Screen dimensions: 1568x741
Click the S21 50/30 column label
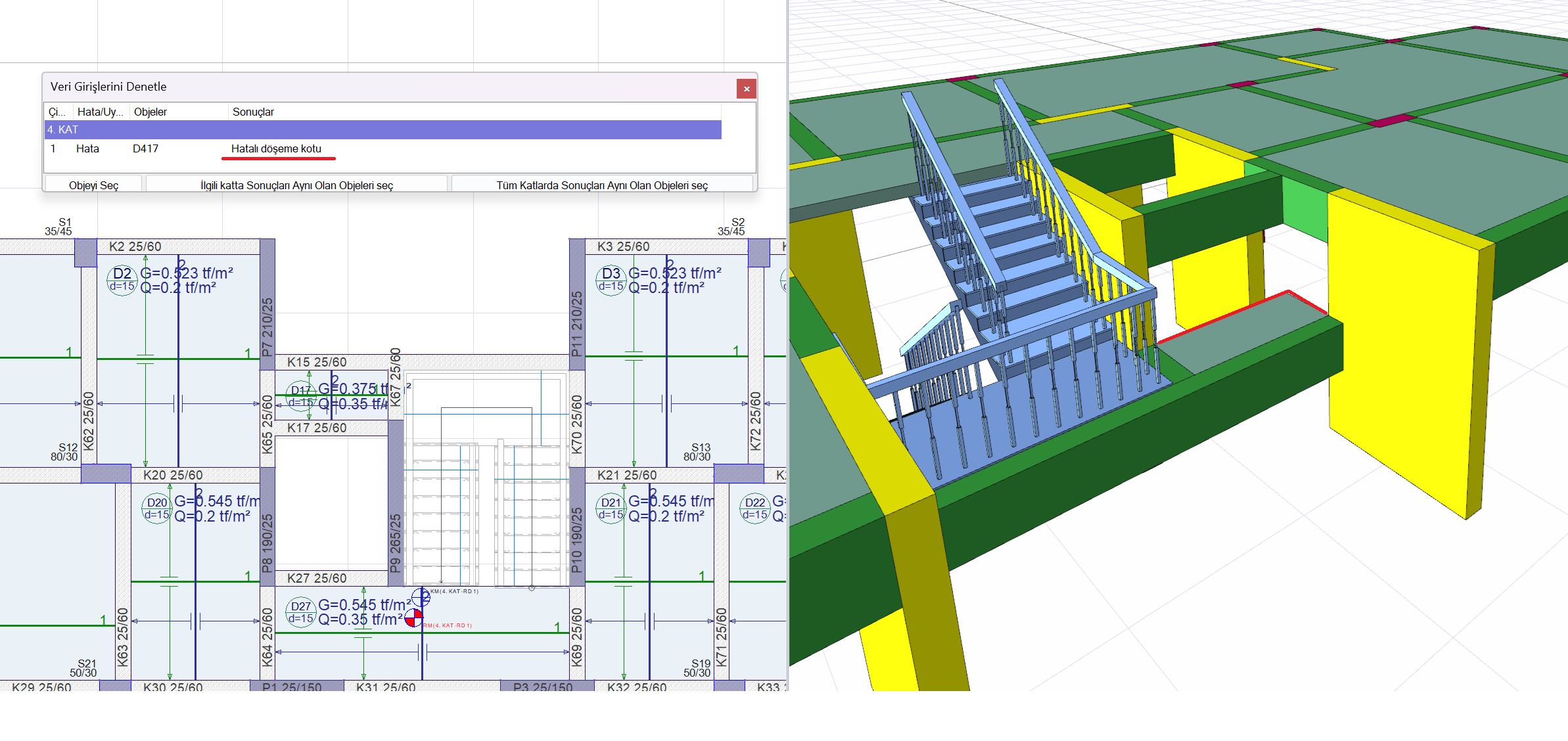coord(83,668)
